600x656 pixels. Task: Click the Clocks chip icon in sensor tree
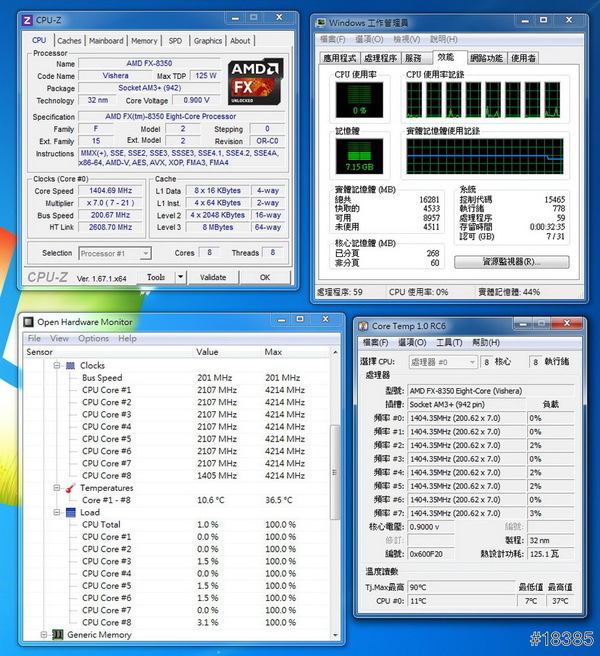[x=70, y=366]
